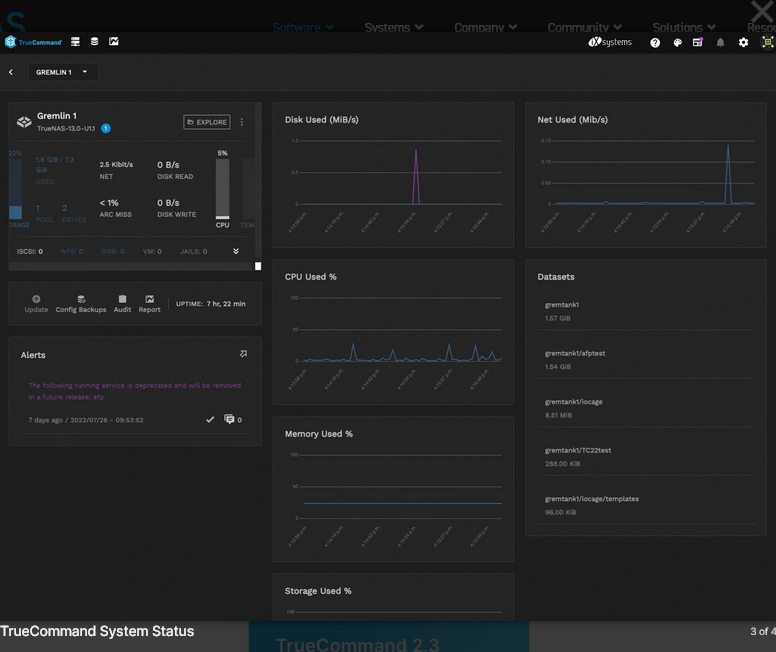Open the dashboard servers icon in the toolbar
The width and height of the screenshot is (776, 652).
(75, 42)
